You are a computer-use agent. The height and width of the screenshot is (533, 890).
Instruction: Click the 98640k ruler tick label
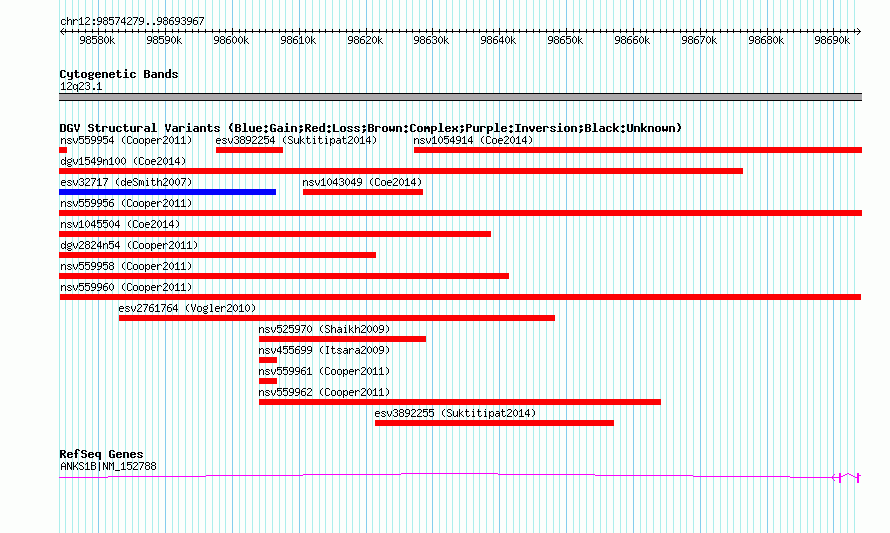point(498,40)
